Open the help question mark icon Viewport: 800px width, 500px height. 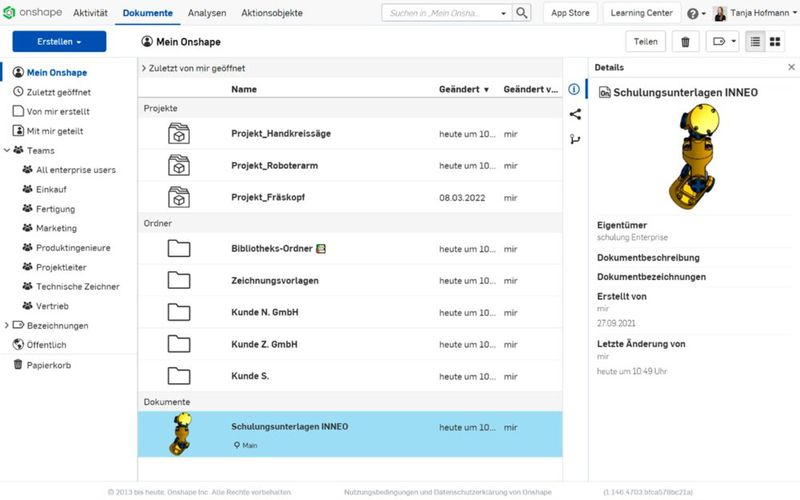[x=693, y=14]
